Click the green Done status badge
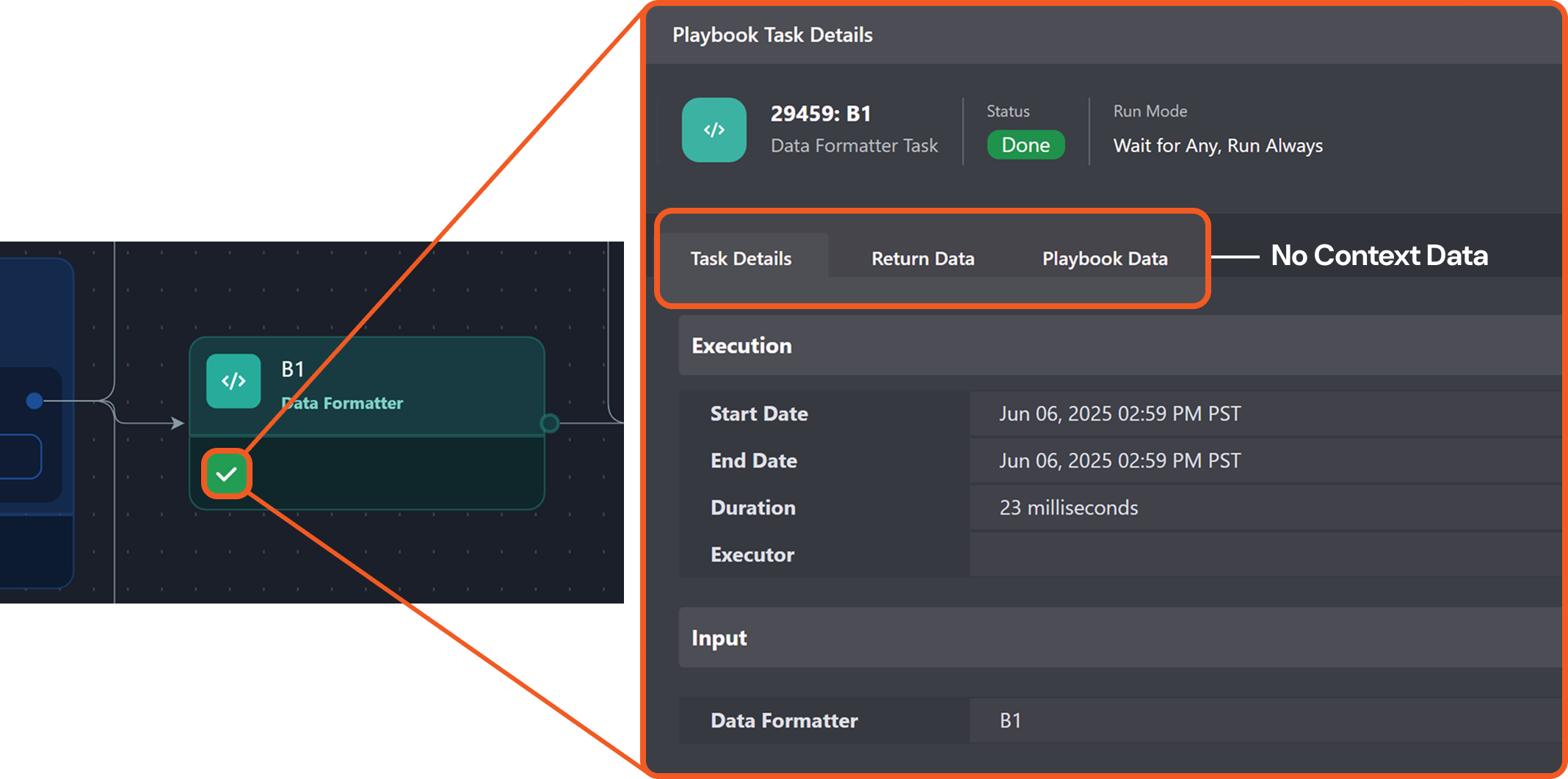Screen dimensions: 1568x779 click(1025, 145)
